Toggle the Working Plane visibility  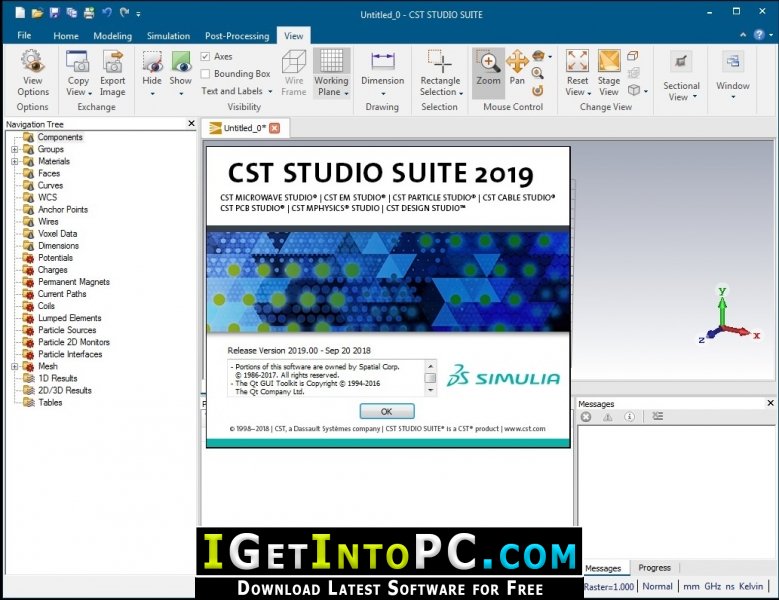click(x=331, y=73)
